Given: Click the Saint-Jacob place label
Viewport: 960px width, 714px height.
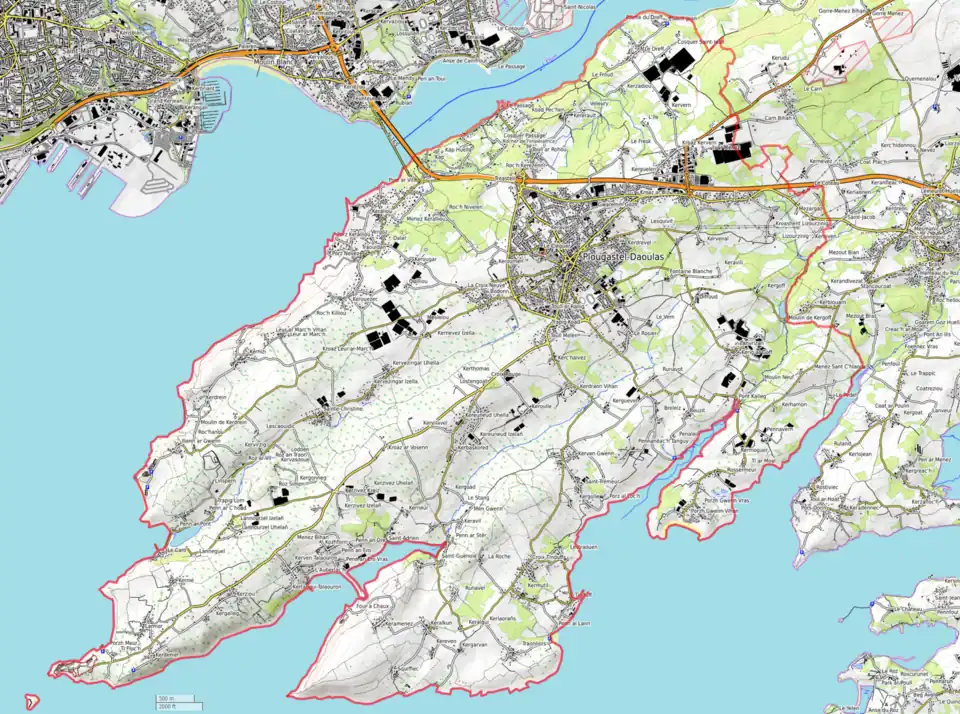Looking at the screenshot, I should (860, 219).
